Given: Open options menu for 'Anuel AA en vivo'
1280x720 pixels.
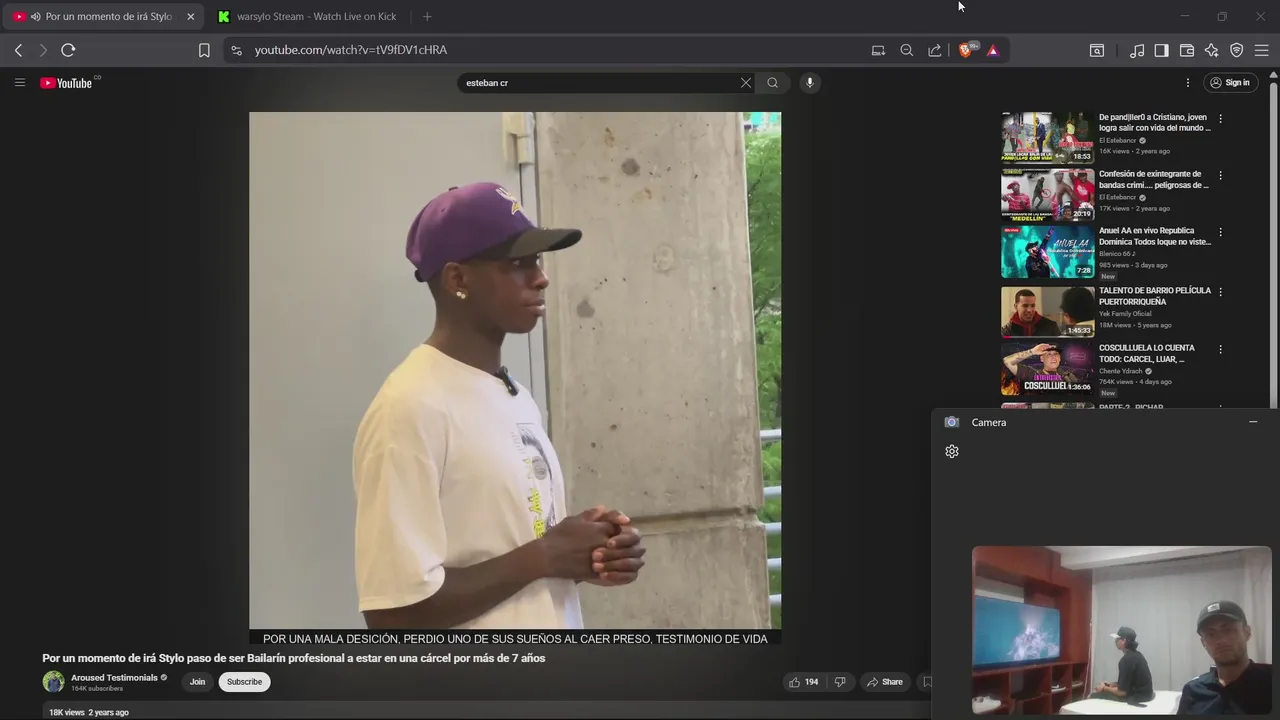Looking at the screenshot, I should 1220,232.
